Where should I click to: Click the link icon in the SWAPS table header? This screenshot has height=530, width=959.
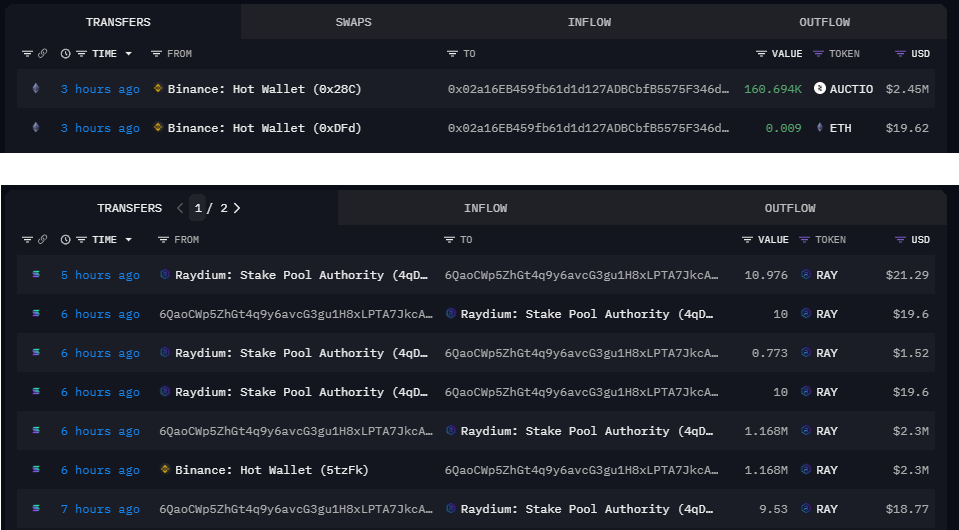42,53
